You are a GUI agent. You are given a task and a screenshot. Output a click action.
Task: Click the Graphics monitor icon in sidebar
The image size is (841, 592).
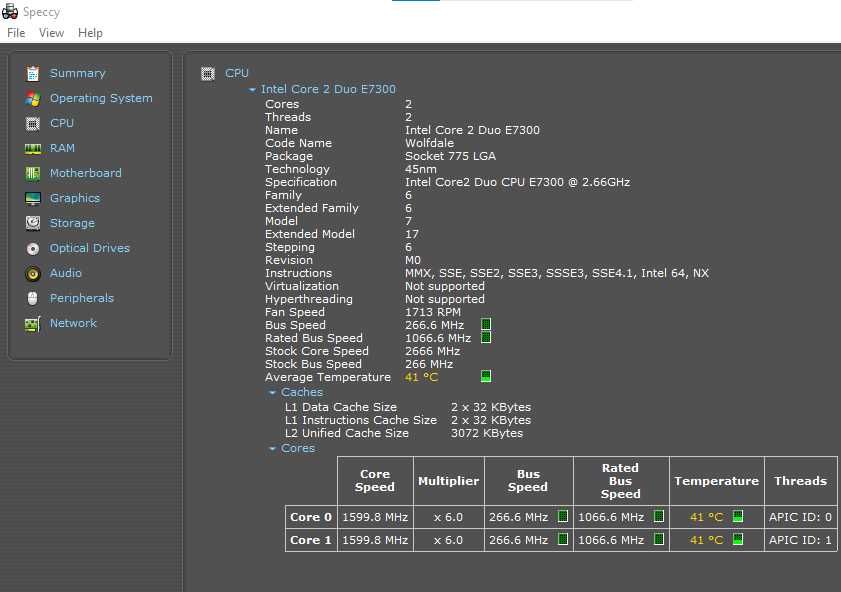tap(33, 198)
